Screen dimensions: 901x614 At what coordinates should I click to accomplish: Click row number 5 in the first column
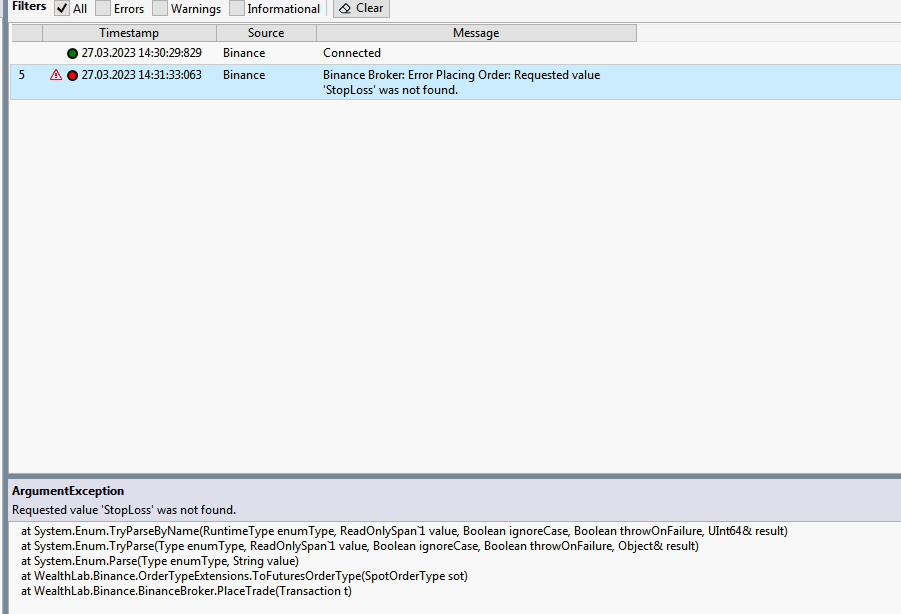(x=22, y=75)
